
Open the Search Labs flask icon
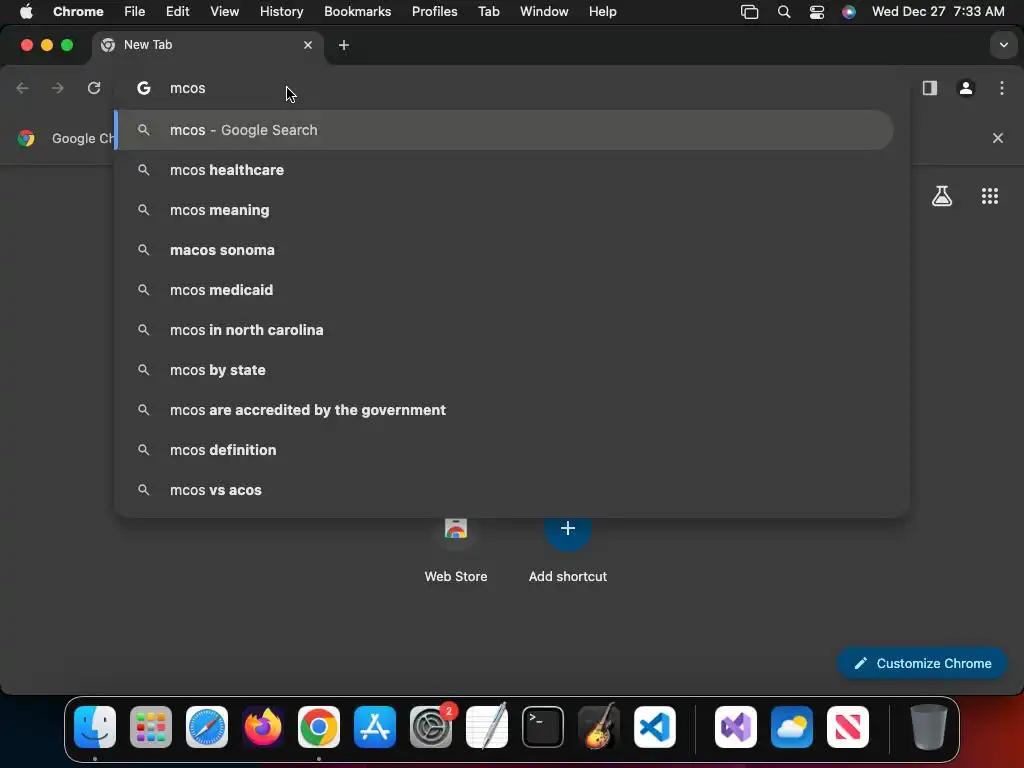coord(942,196)
